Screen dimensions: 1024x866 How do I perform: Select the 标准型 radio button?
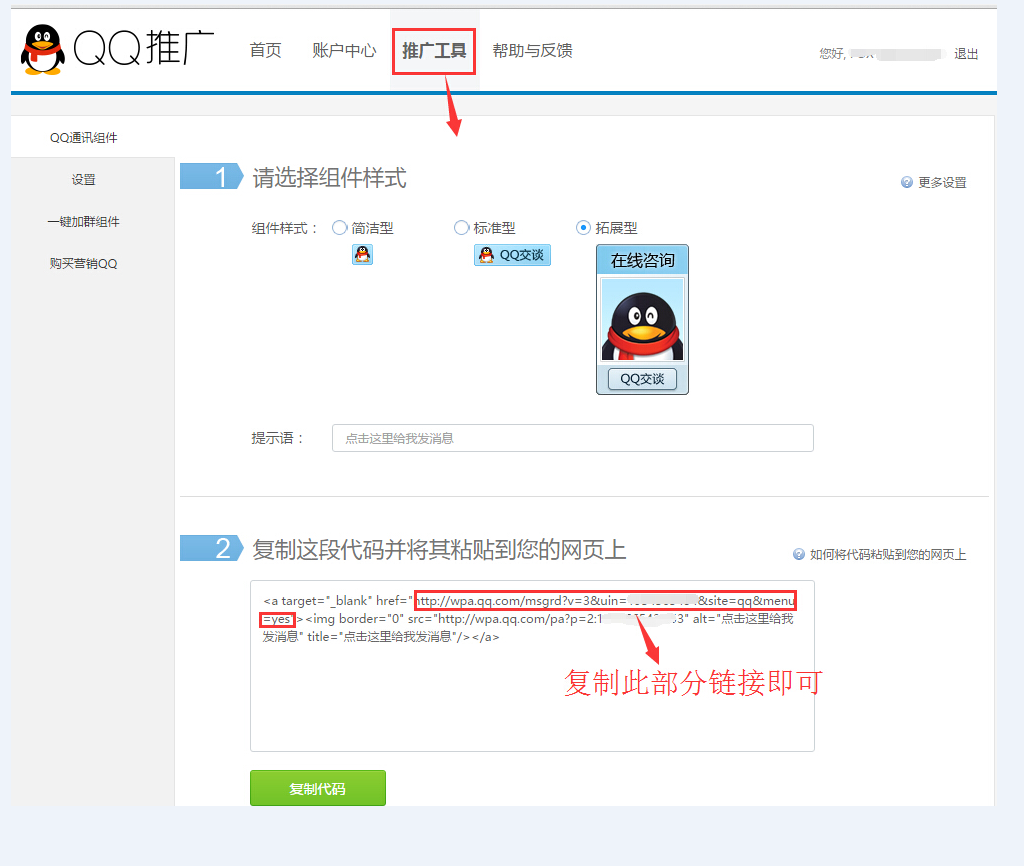tap(462, 228)
